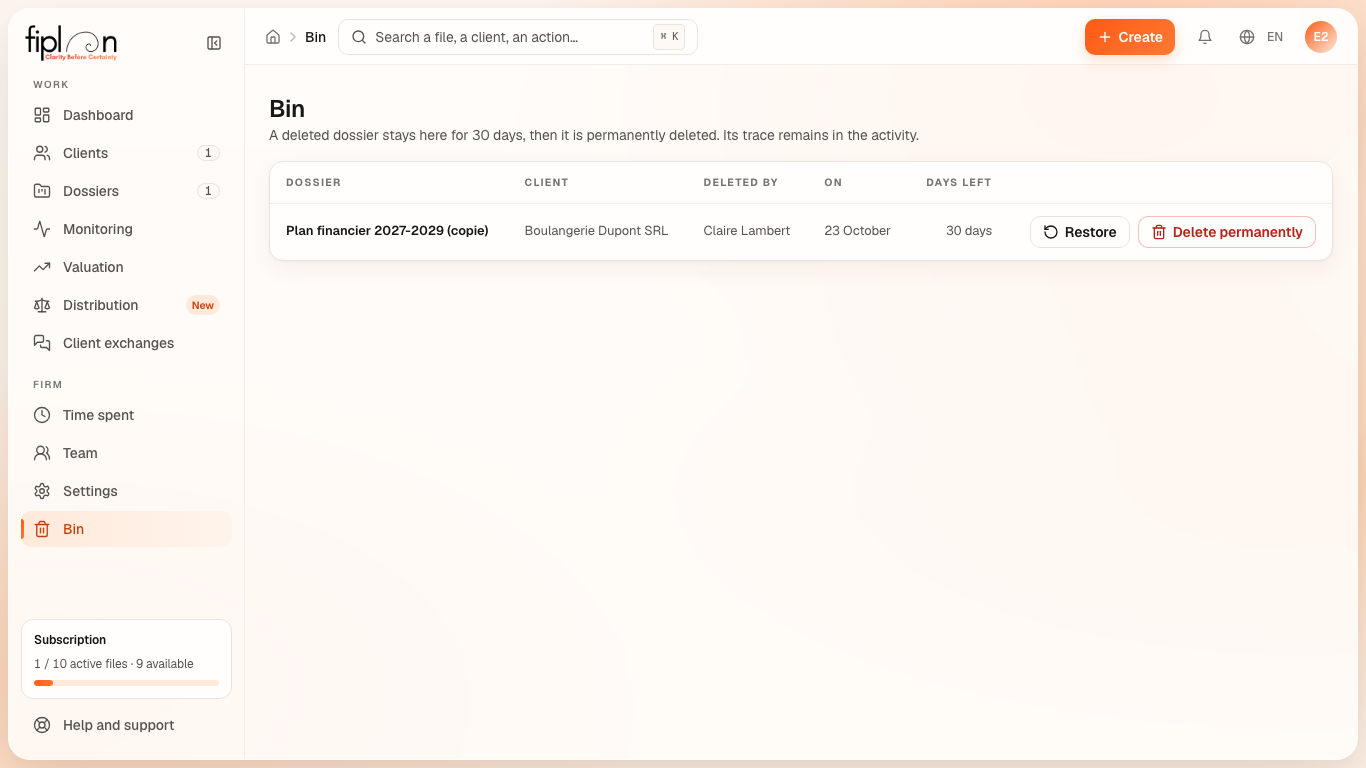
Task: Click Claire Lambert in Deleted by column
Action: (747, 231)
